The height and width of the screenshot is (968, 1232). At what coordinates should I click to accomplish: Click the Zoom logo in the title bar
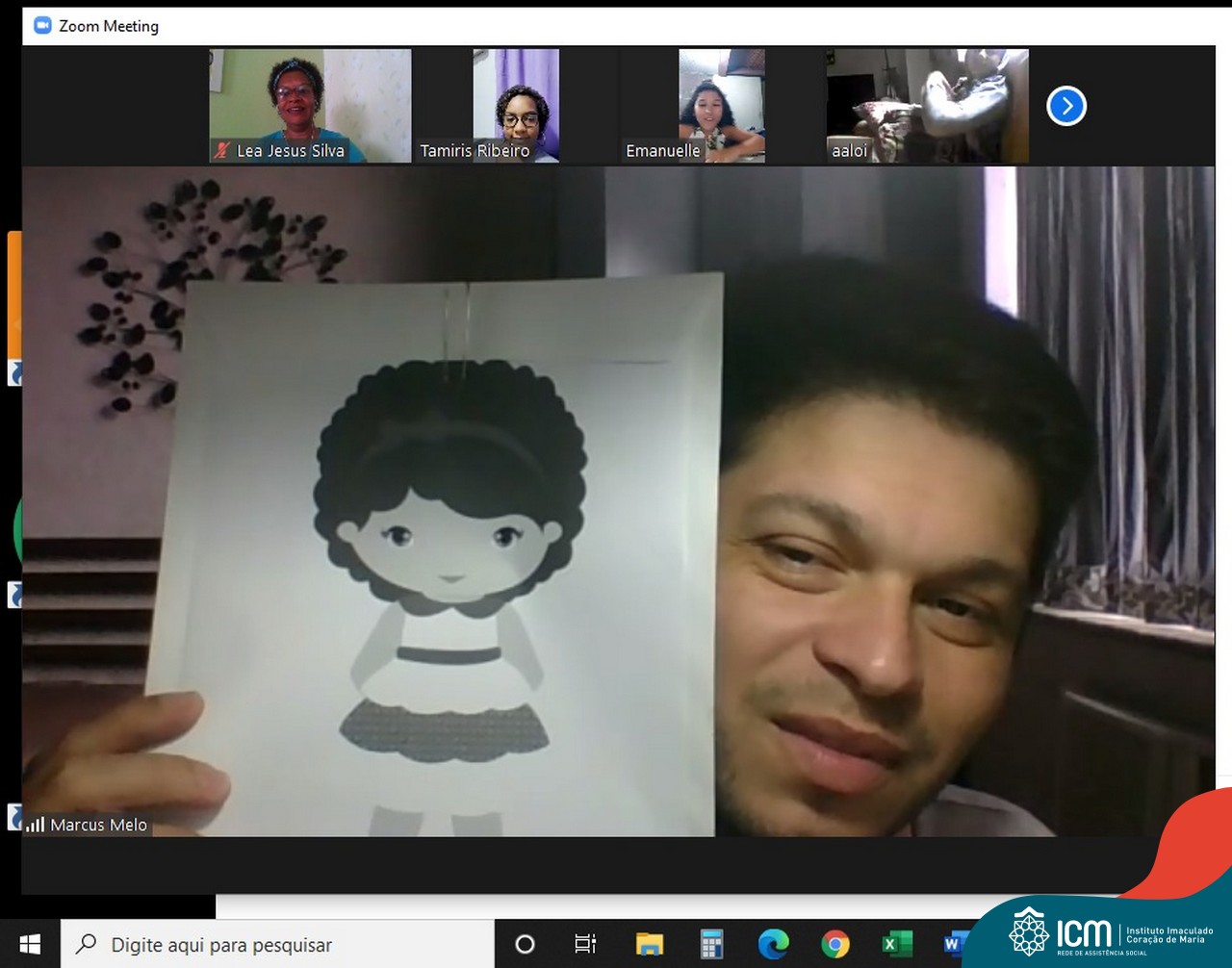pyautogui.click(x=42, y=25)
